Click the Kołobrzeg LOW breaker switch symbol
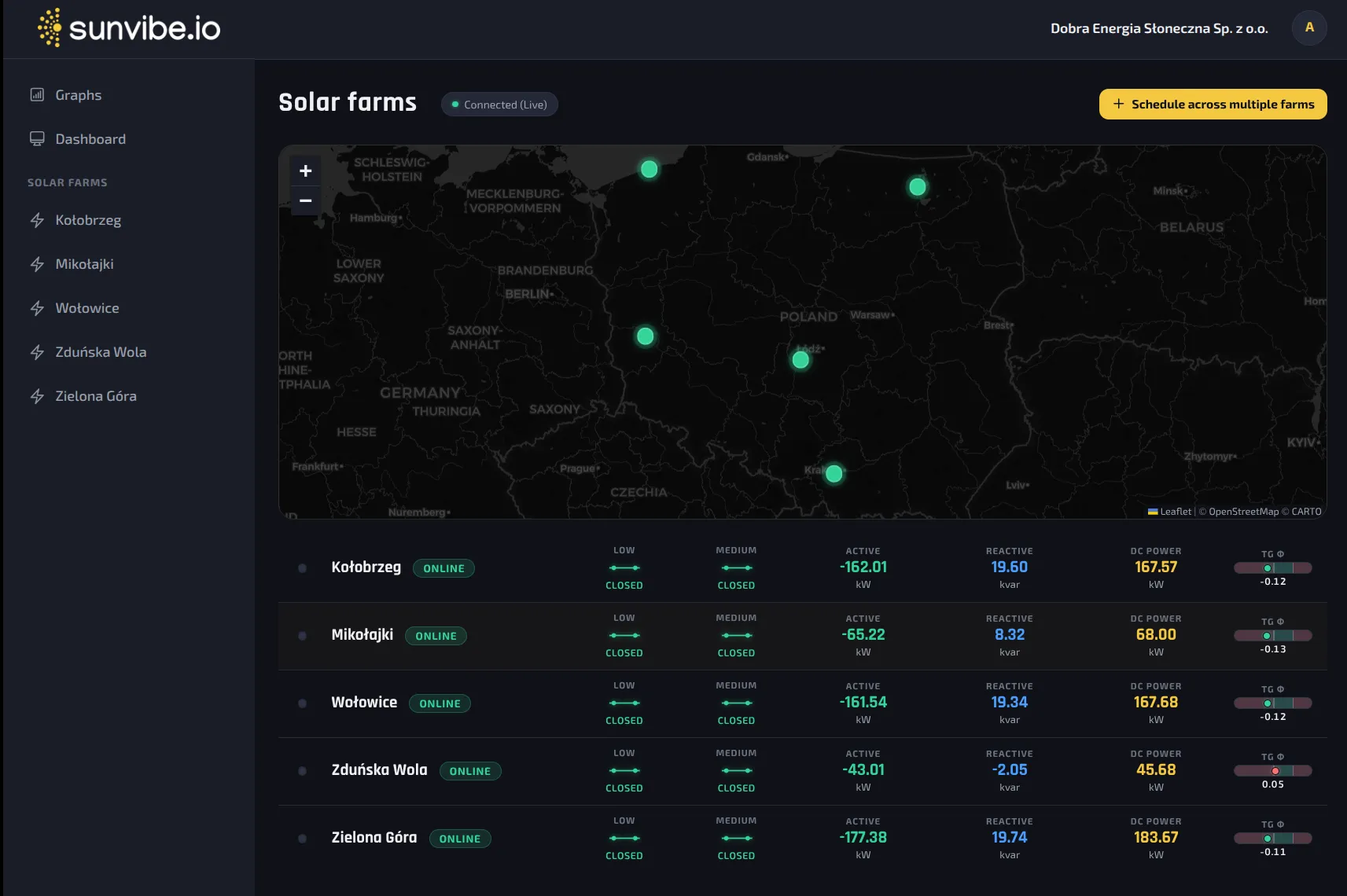The image size is (1347, 896). (x=624, y=567)
